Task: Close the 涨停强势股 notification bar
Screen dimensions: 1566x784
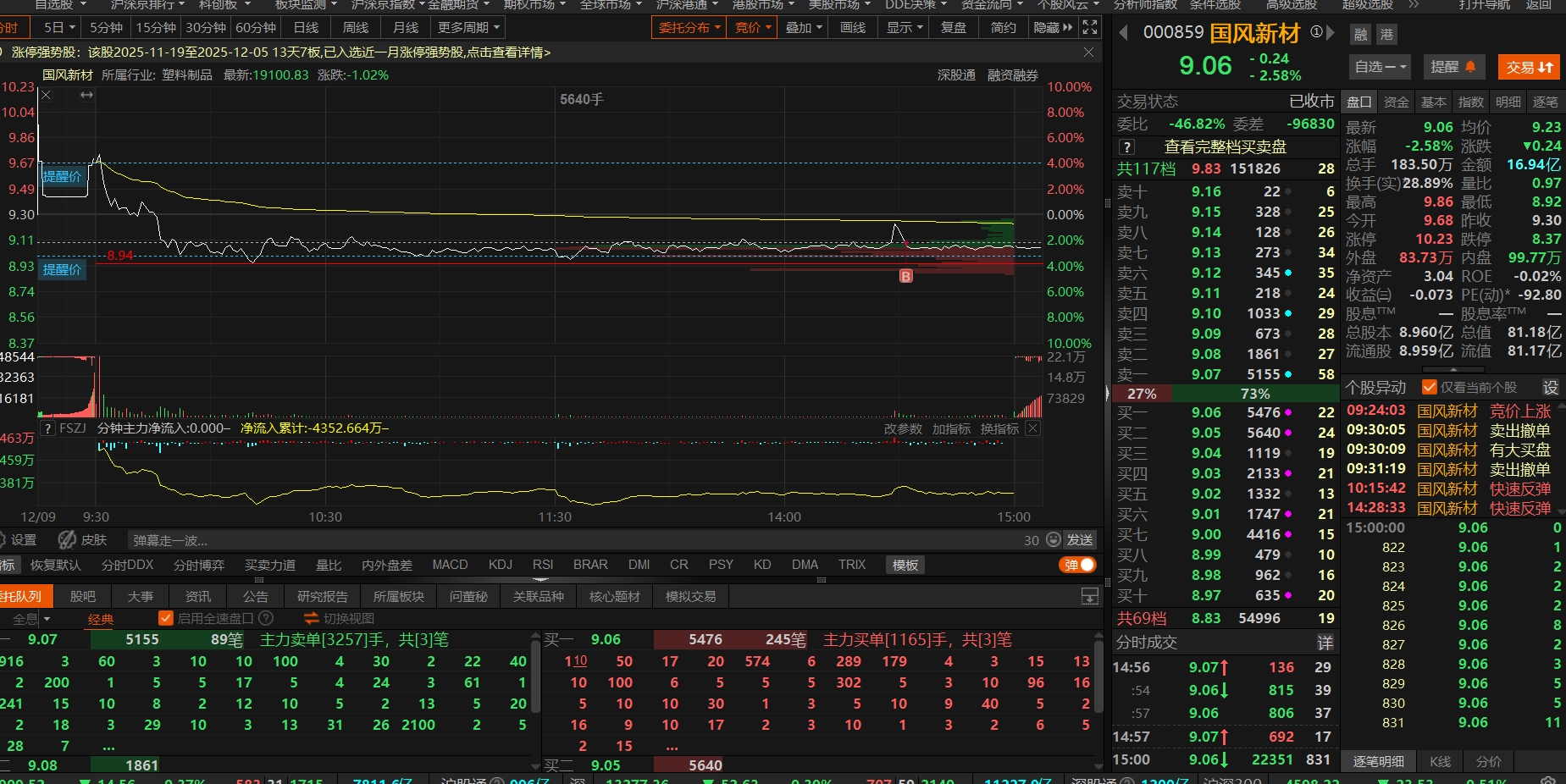Action: coord(1088,52)
